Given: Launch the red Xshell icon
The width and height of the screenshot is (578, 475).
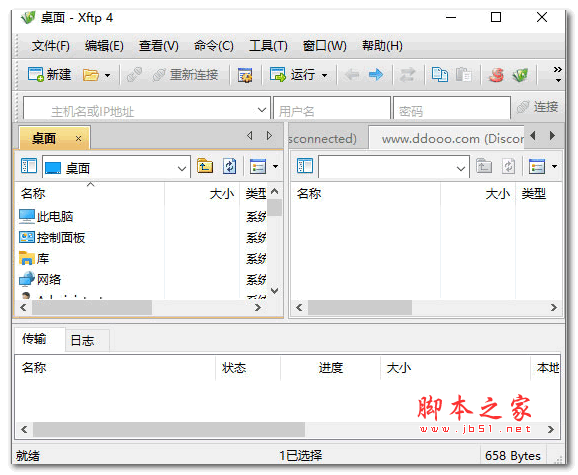Looking at the screenshot, I should pos(496,75).
